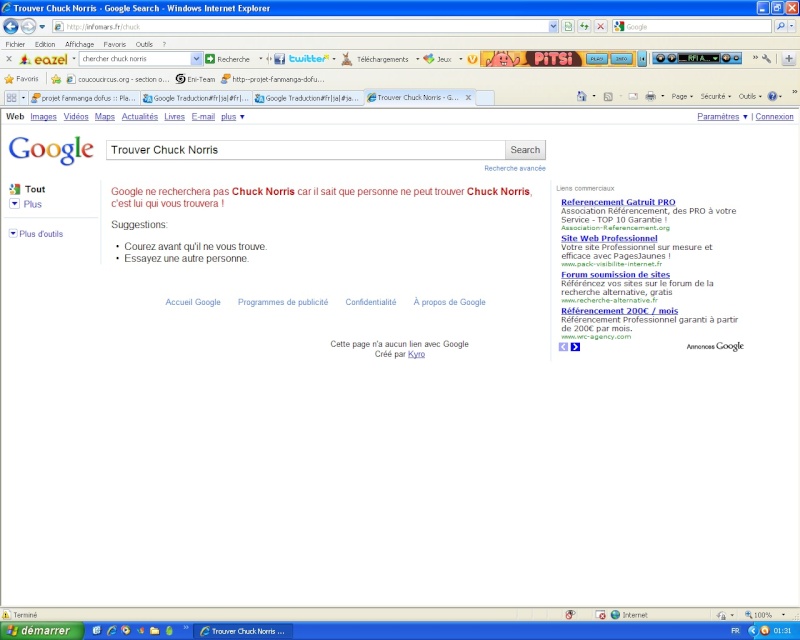Open the Page dropdown menu
Viewport: 800px width, 640px height.
tap(682, 96)
